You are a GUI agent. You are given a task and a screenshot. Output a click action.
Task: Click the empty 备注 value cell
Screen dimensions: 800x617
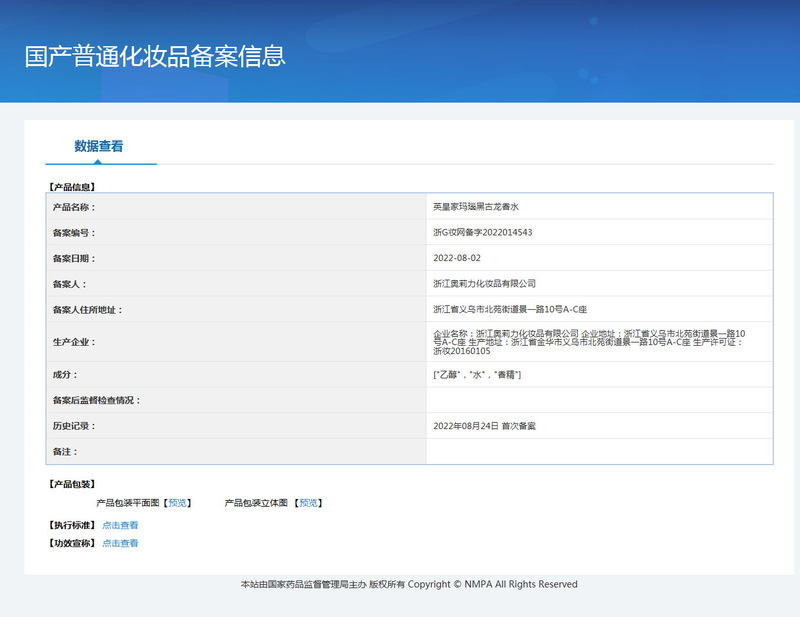[x=598, y=452]
